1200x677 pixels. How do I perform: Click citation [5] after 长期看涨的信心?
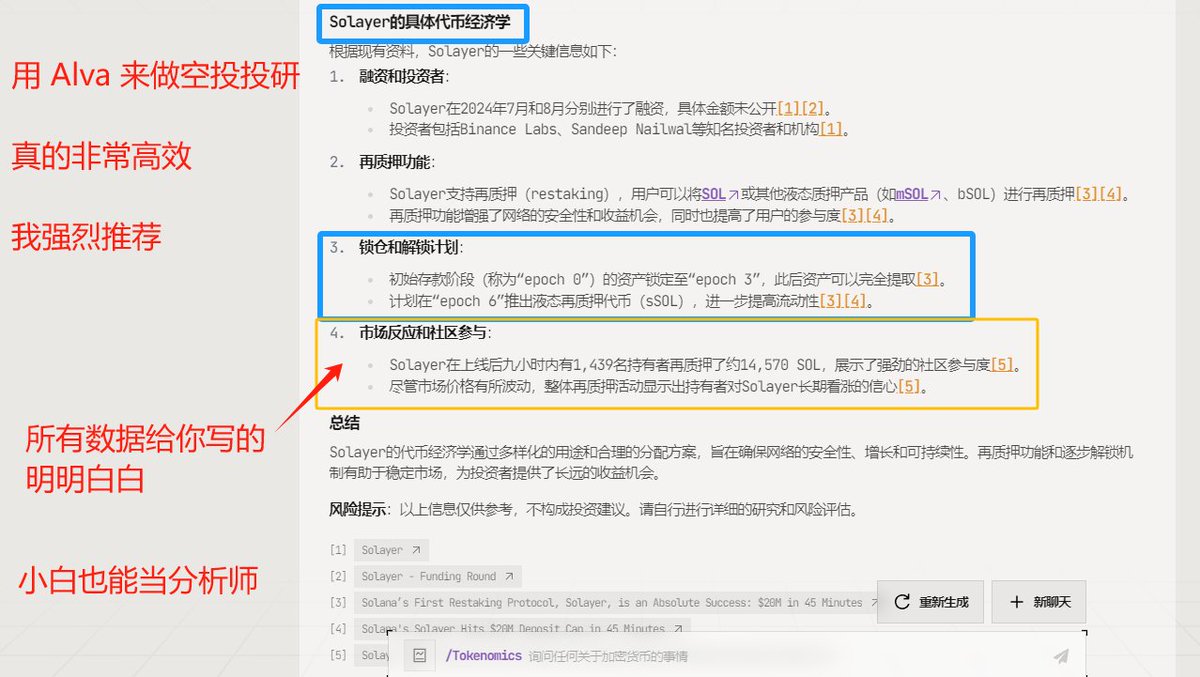point(909,387)
